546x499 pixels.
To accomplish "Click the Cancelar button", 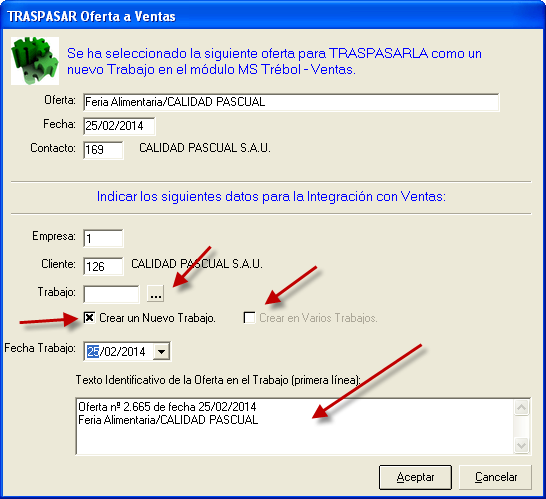I will 496,477.
